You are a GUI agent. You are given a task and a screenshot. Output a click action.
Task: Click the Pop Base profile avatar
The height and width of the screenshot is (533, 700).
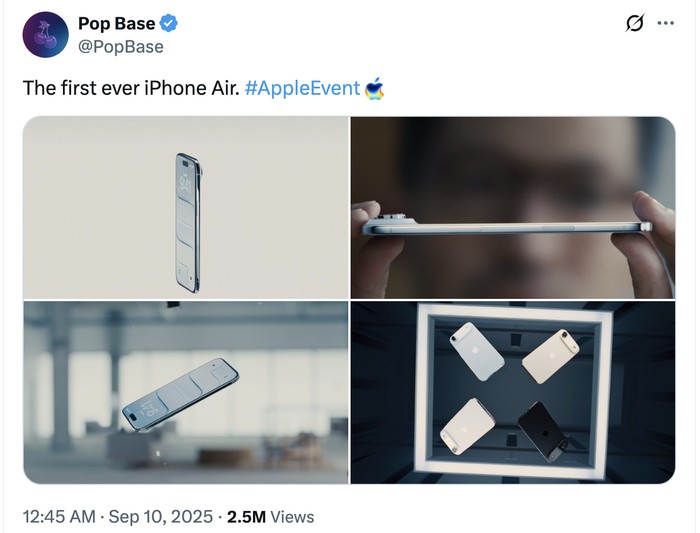tap(43, 35)
